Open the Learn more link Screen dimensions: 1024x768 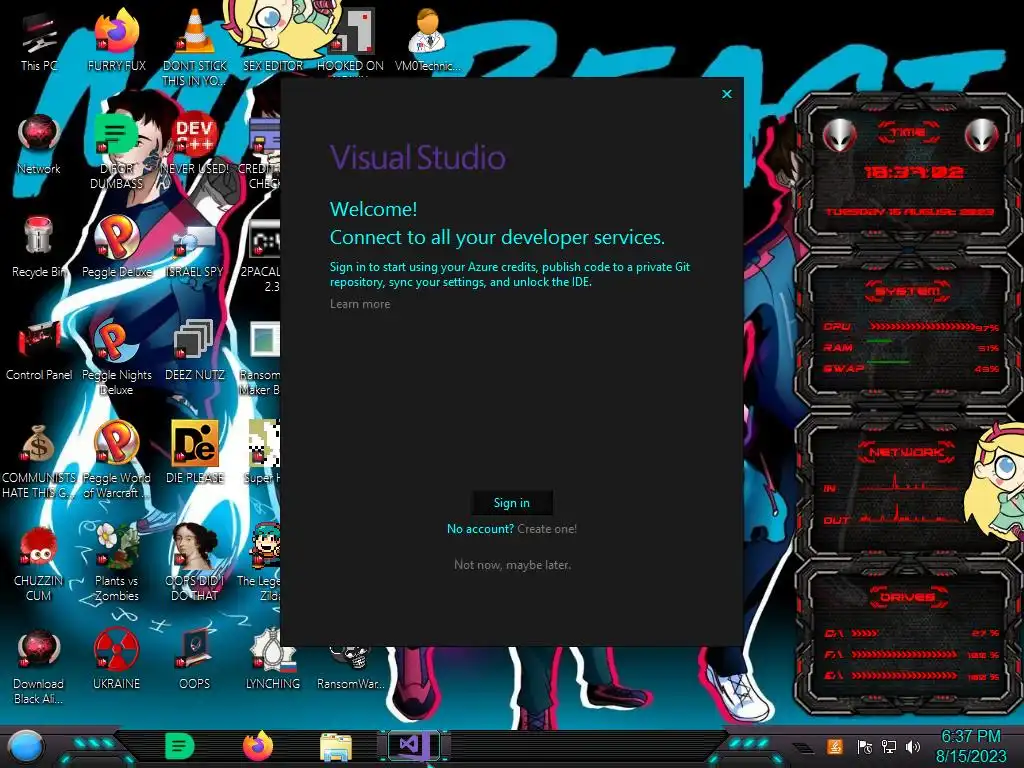coord(360,304)
